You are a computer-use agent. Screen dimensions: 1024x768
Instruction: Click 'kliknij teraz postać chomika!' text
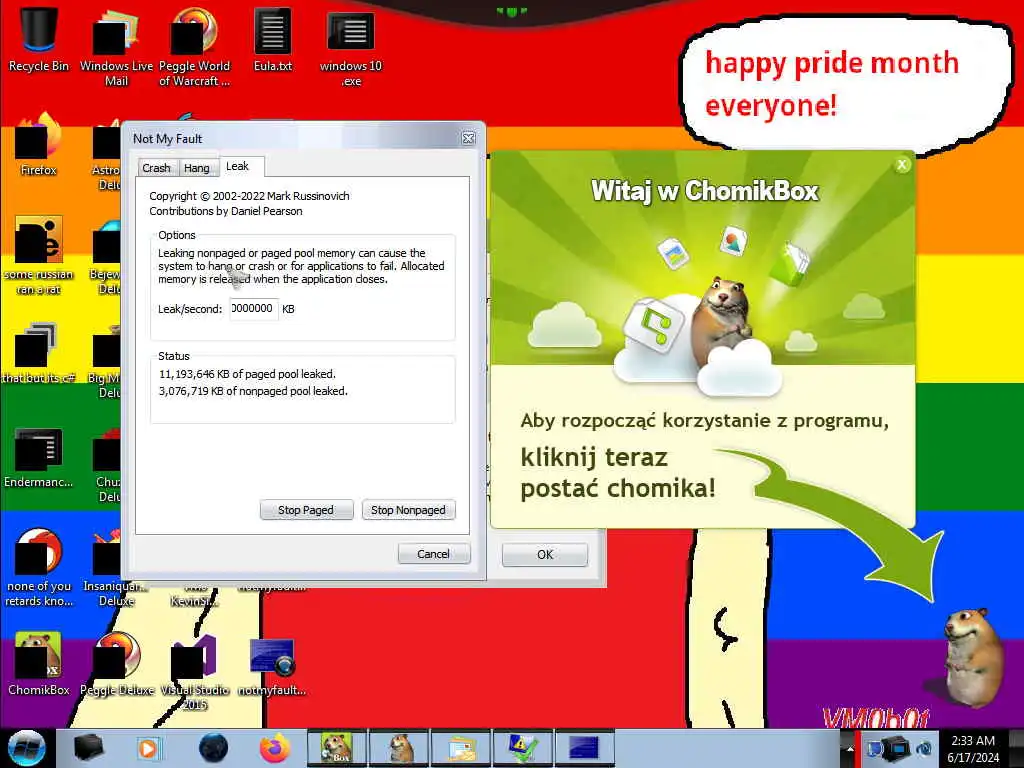[x=618, y=472]
